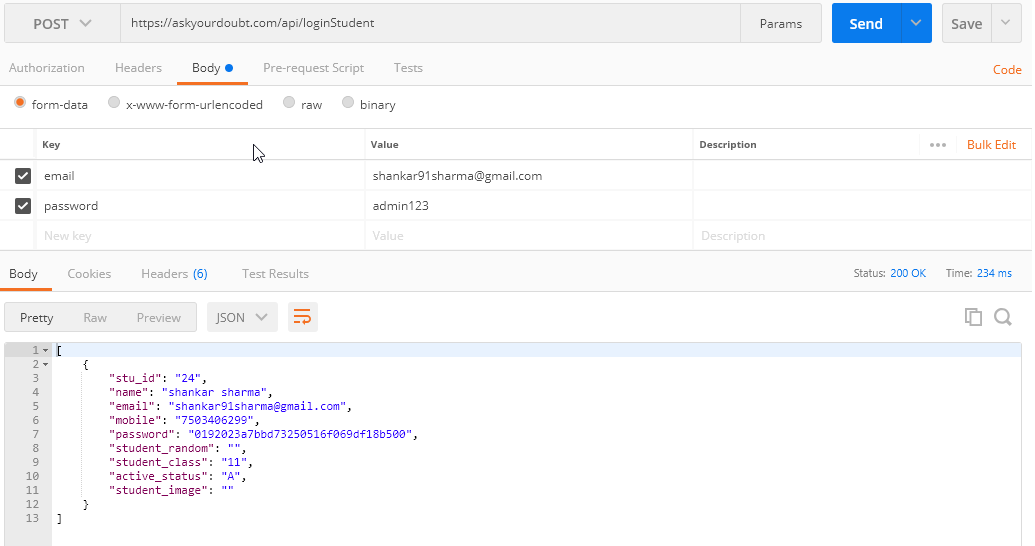The image size is (1035, 546).
Task: Uncheck the password key checkbox
Action: (22, 206)
